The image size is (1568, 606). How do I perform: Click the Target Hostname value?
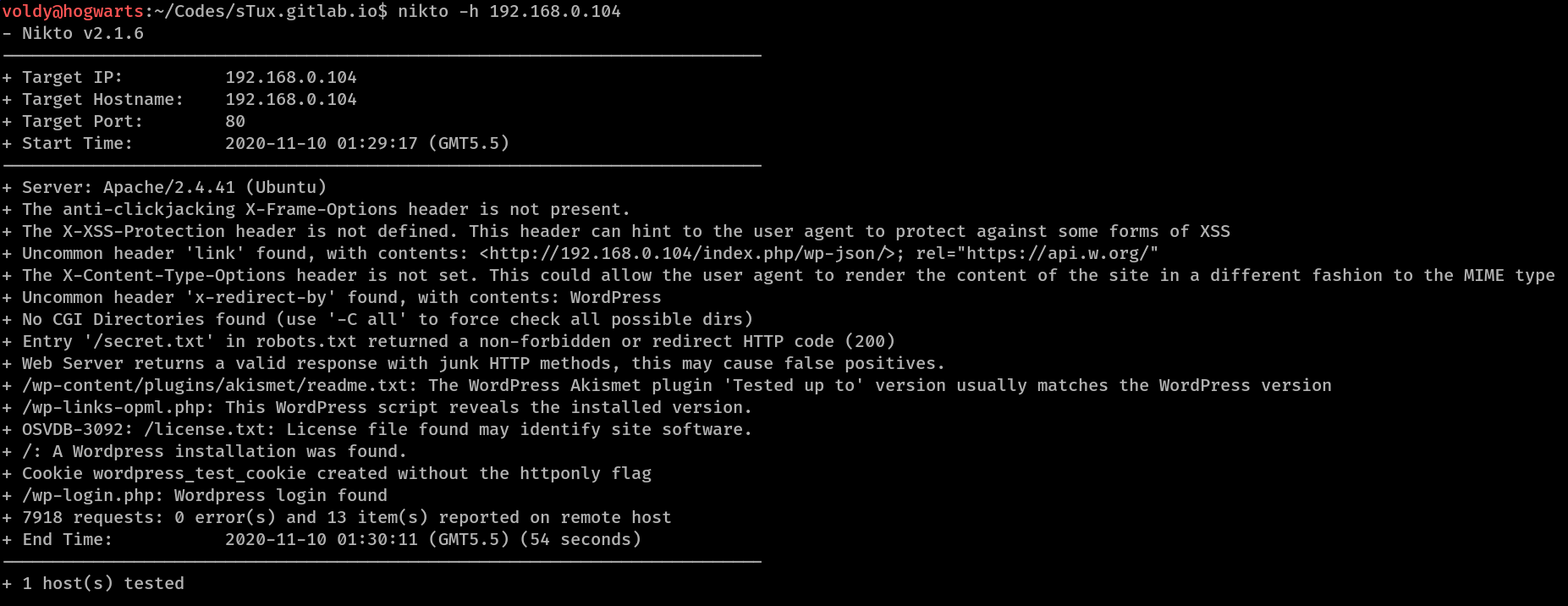pyautogui.click(x=290, y=99)
